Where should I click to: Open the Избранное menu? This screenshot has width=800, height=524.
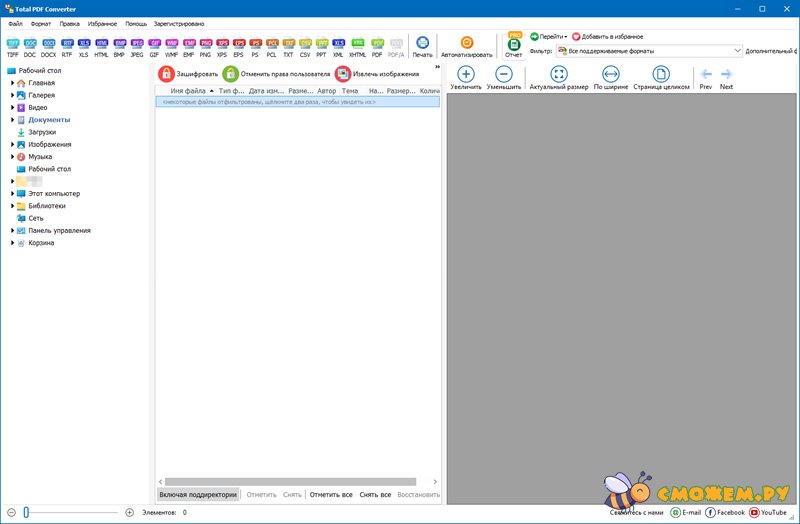(x=101, y=23)
